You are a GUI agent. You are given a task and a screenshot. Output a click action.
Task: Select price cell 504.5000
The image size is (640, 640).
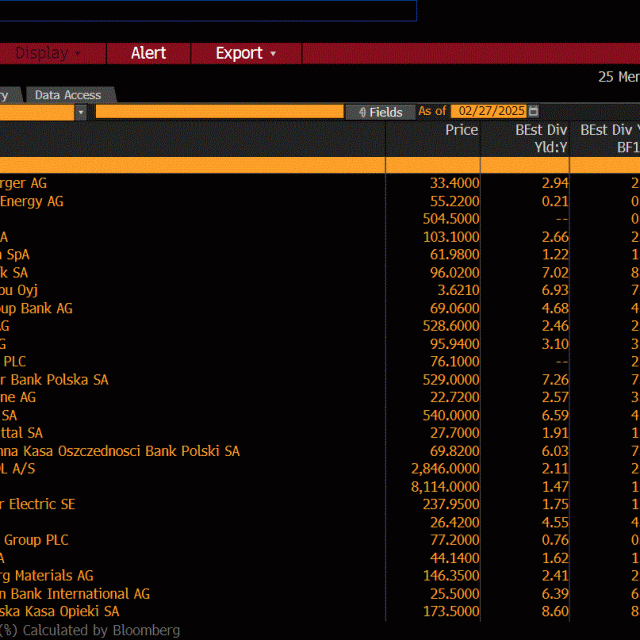[451, 218]
